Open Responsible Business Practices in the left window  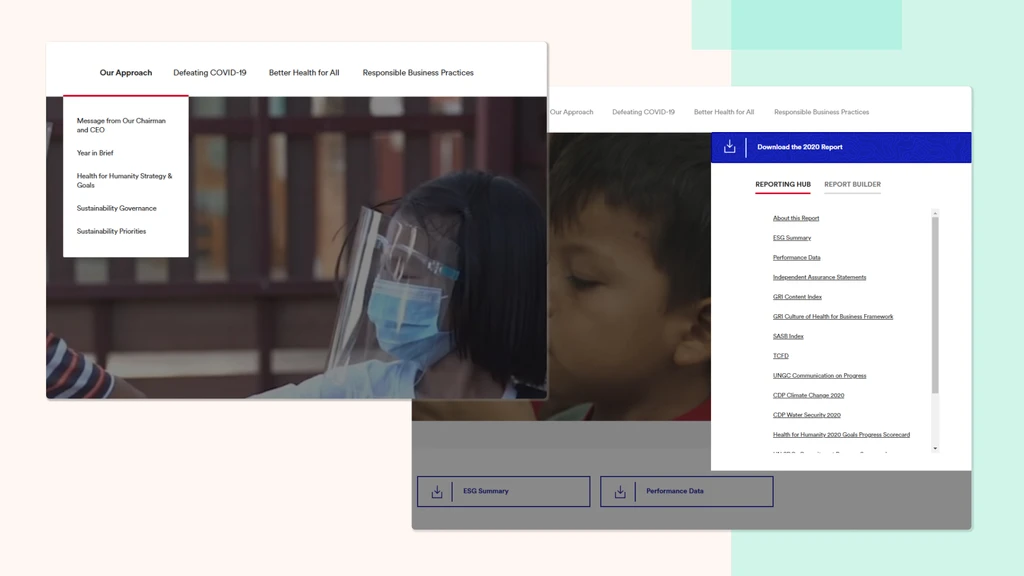[418, 73]
